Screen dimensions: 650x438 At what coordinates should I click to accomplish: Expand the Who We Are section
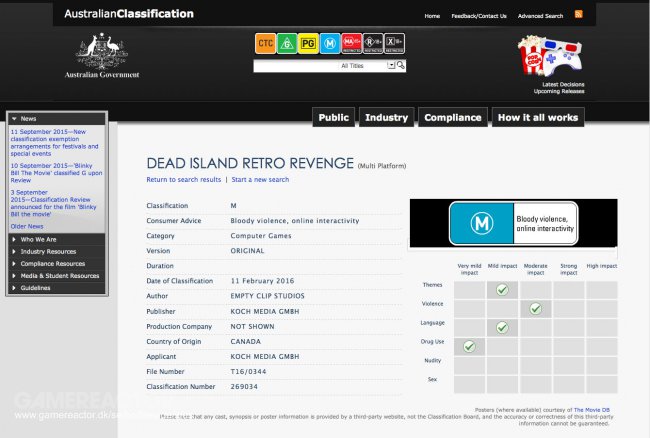[56, 240]
